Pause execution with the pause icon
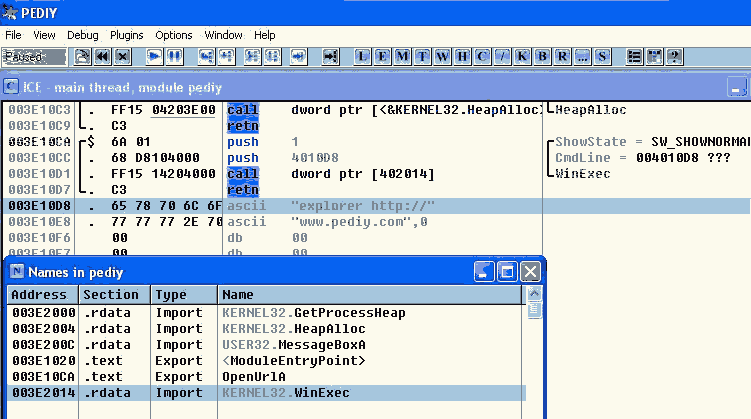 174,56
